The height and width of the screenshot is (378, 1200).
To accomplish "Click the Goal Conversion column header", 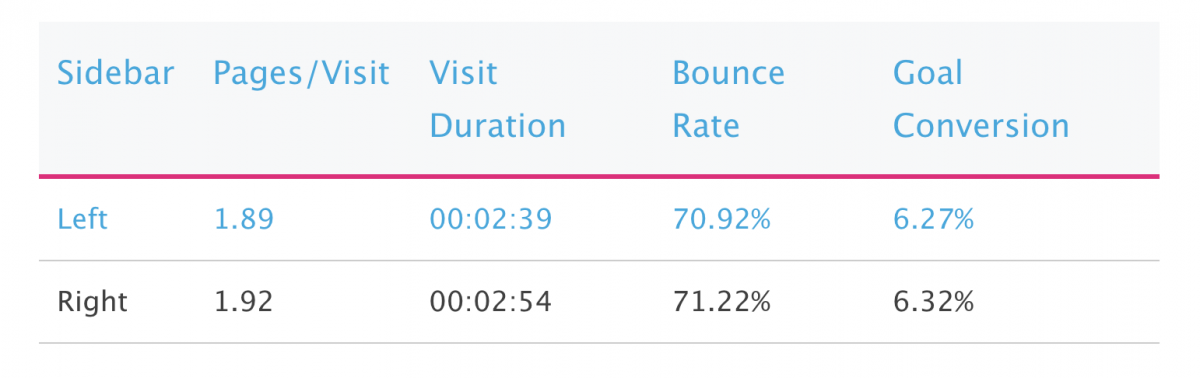I will pos(981,99).
